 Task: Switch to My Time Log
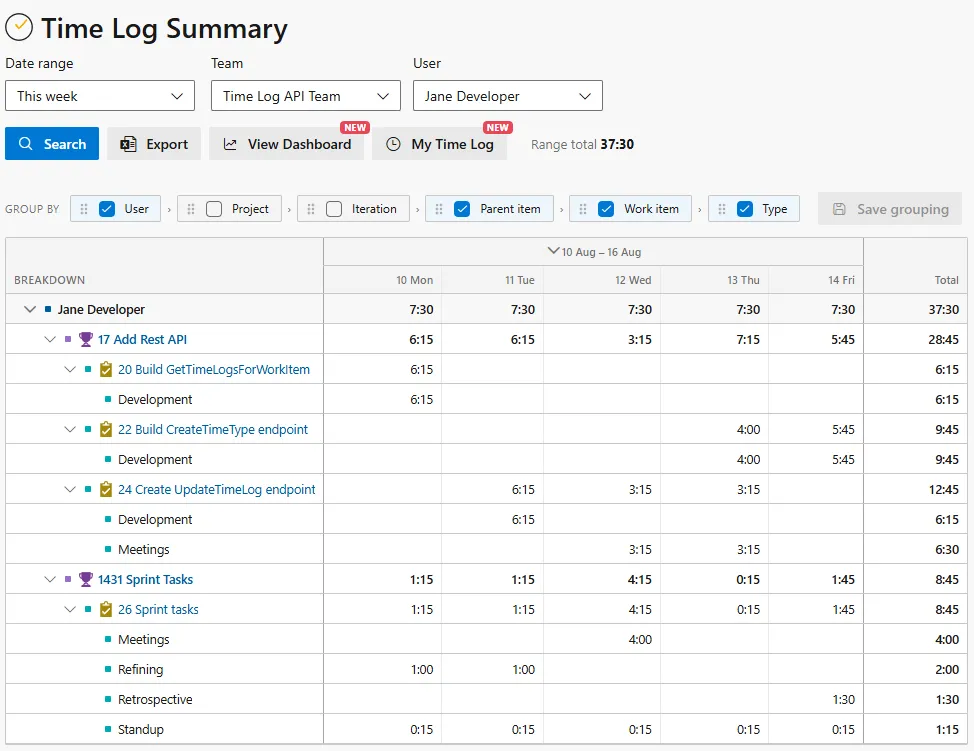tap(440, 144)
